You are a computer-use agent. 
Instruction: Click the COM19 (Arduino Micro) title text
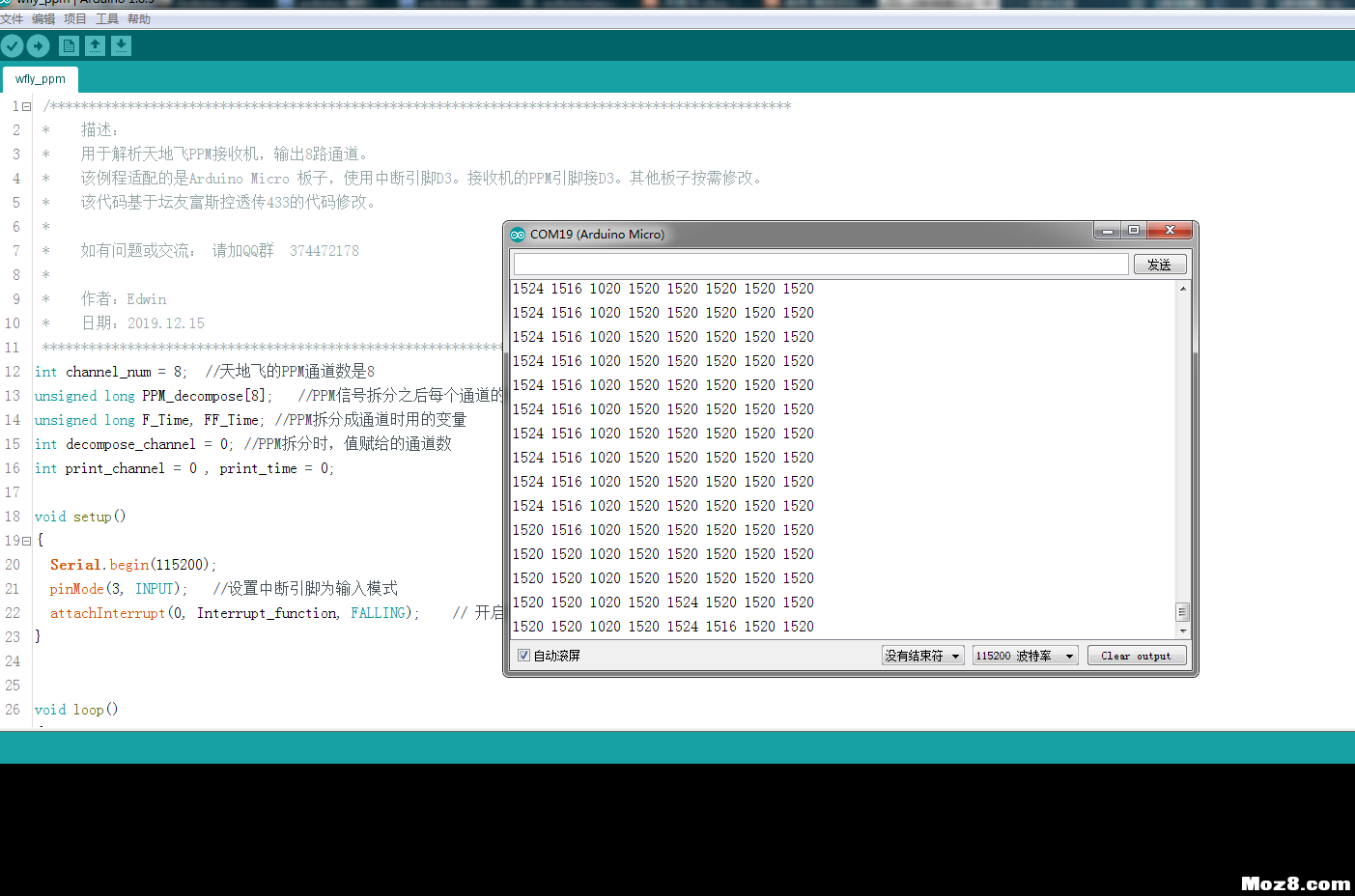coord(597,235)
